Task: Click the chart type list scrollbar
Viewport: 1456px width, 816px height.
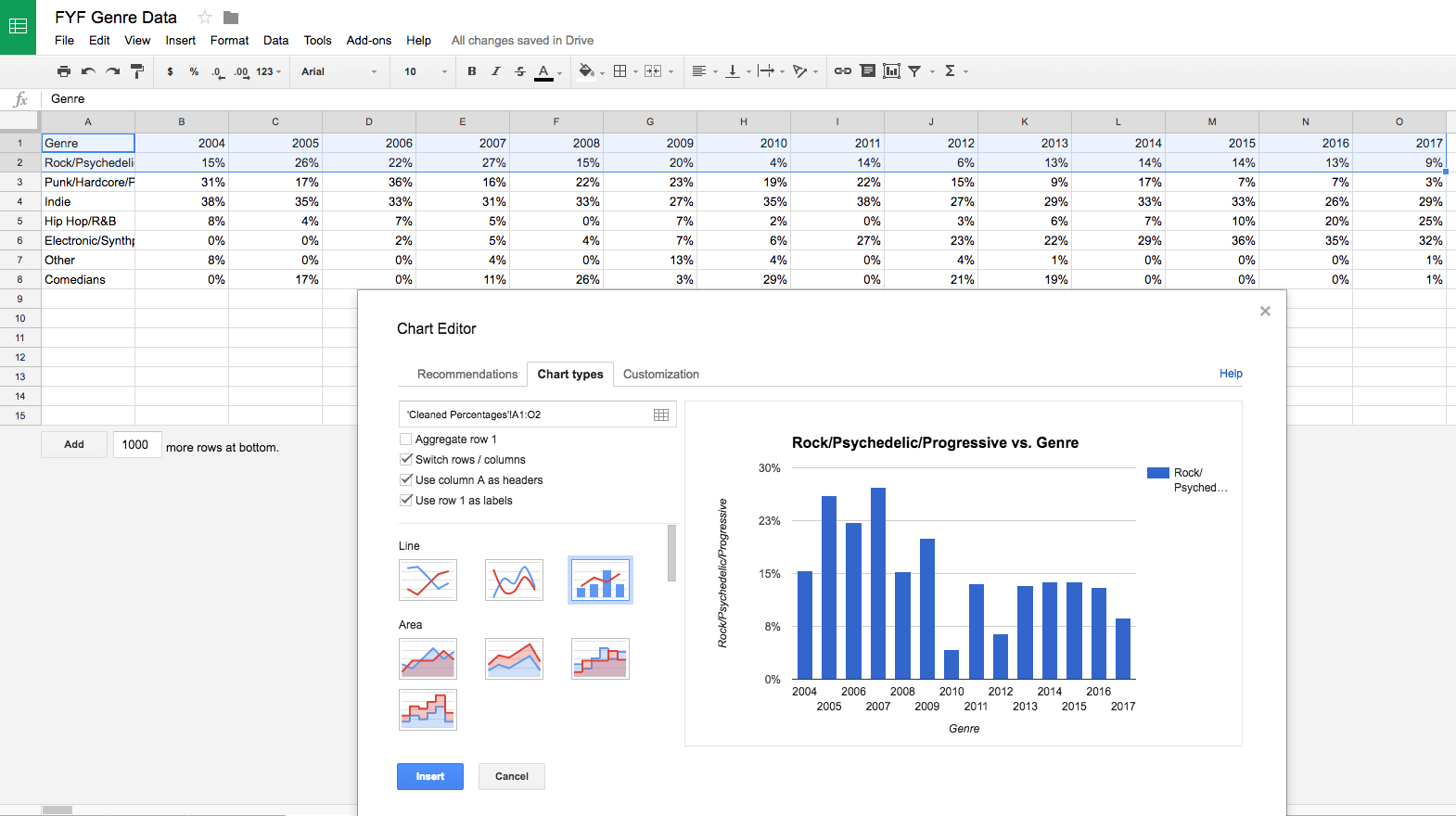Action: 671,553
